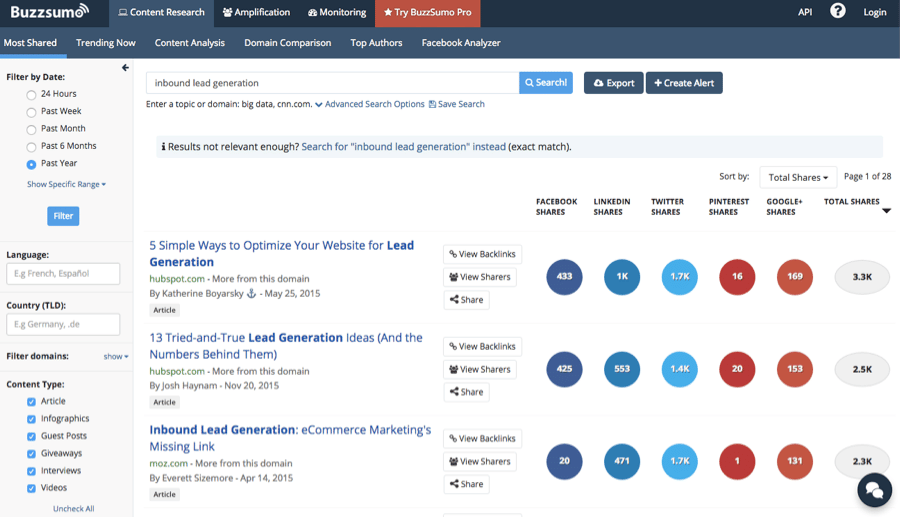Click View Backlinks for the moz.com article
The height and width of the screenshot is (518, 900).
(x=482, y=439)
